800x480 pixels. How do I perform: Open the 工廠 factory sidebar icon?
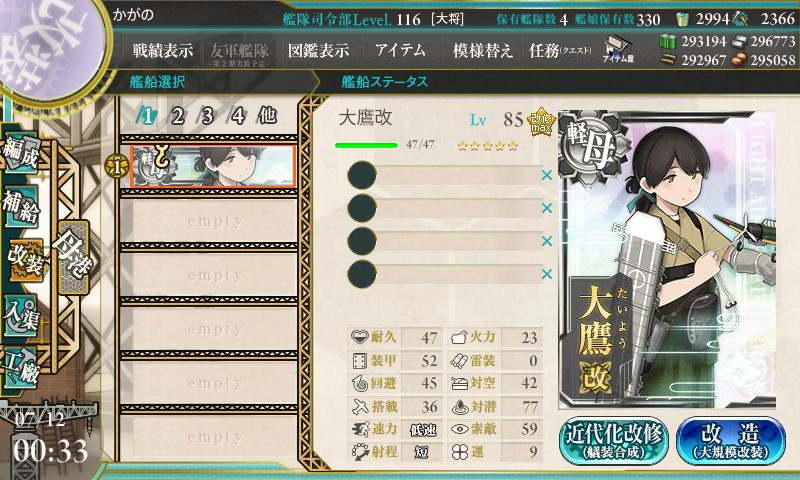[21, 368]
